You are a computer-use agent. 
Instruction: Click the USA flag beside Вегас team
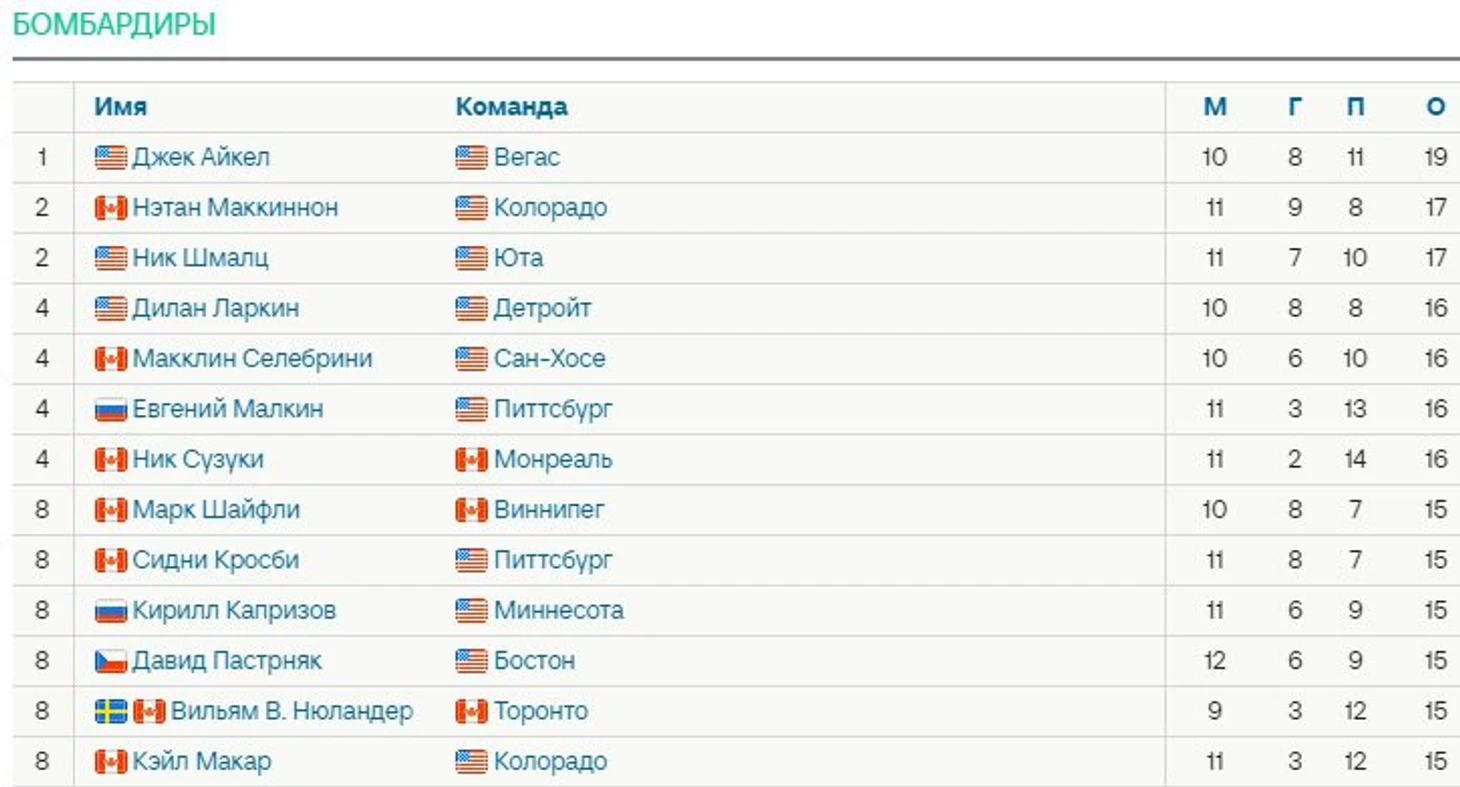pos(471,158)
